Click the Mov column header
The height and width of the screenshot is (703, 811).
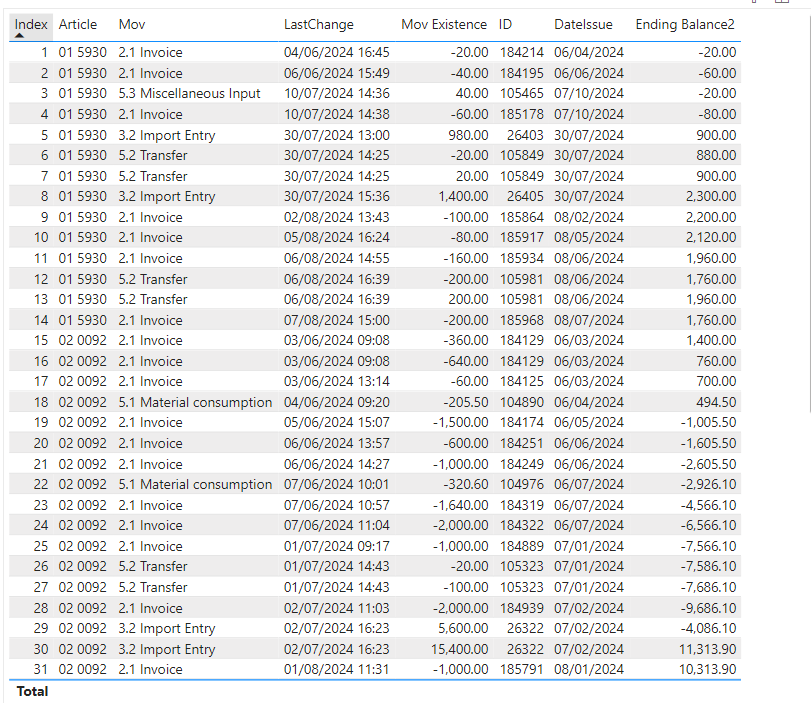132,24
